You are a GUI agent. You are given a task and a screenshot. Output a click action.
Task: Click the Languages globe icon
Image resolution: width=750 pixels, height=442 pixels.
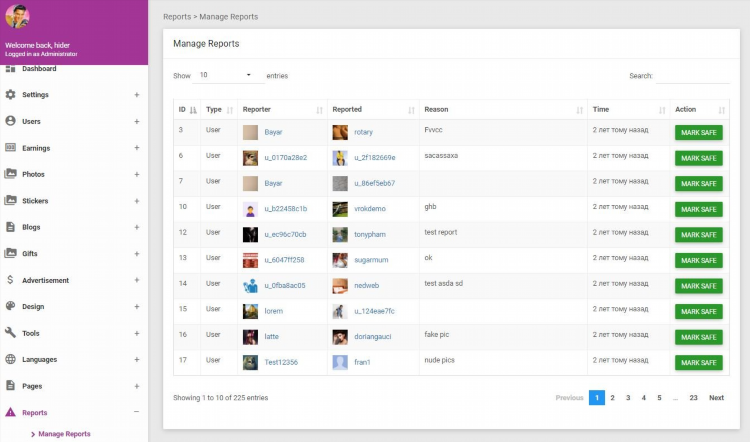(10, 359)
